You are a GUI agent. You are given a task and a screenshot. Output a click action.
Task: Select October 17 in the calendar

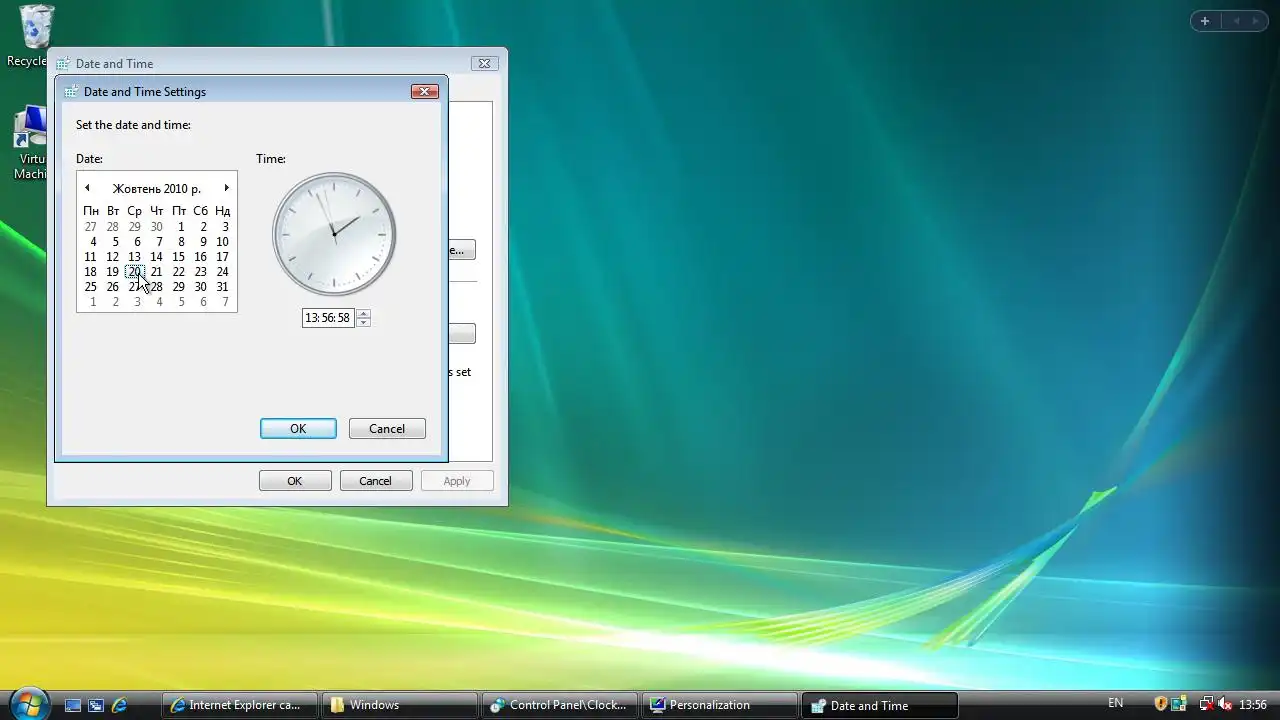point(223,257)
